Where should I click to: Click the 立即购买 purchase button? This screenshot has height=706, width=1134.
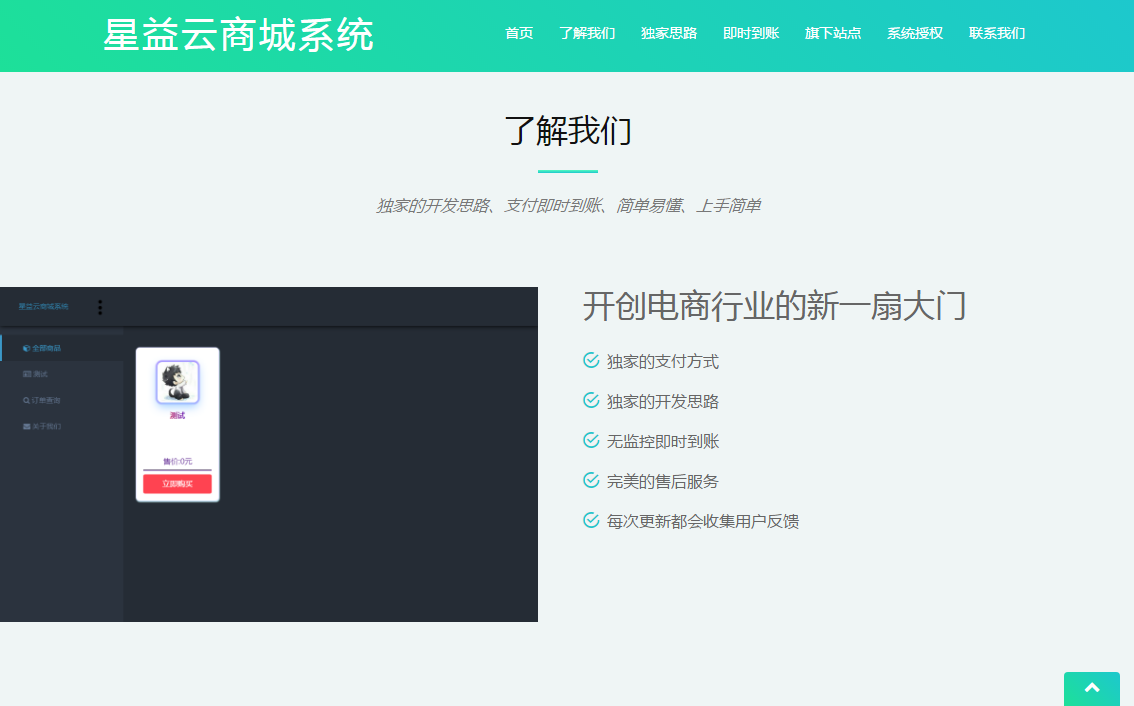[x=177, y=482]
